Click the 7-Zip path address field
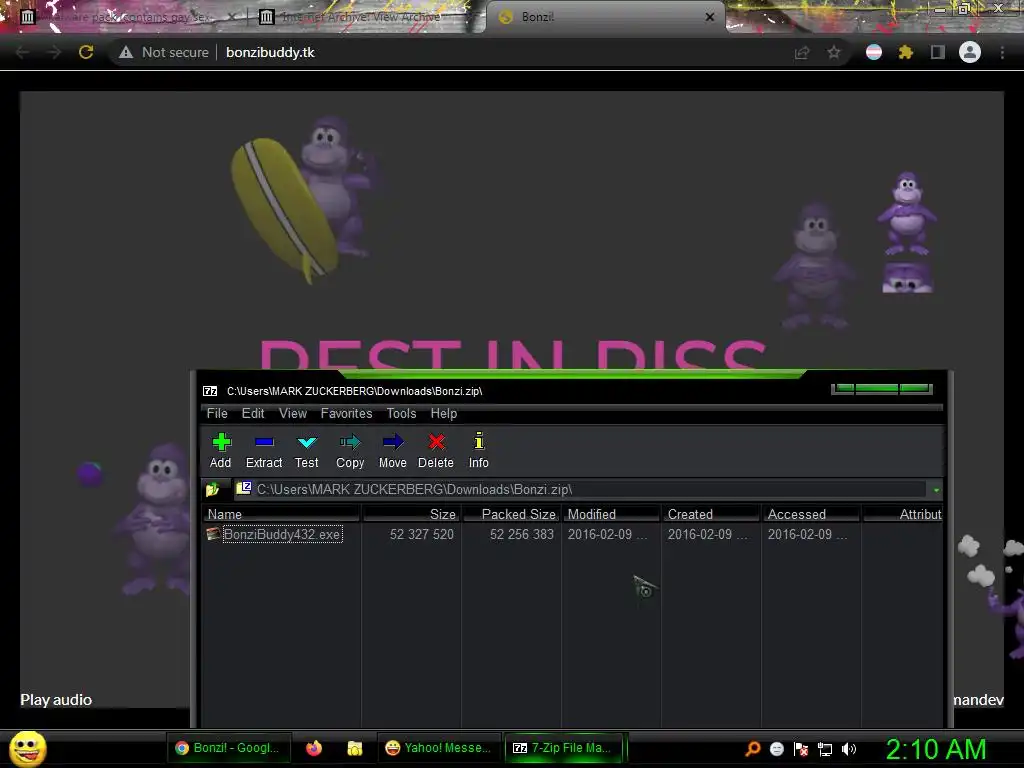Image resolution: width=1024 pixels, height=768 pixels. tap(581, 489)
